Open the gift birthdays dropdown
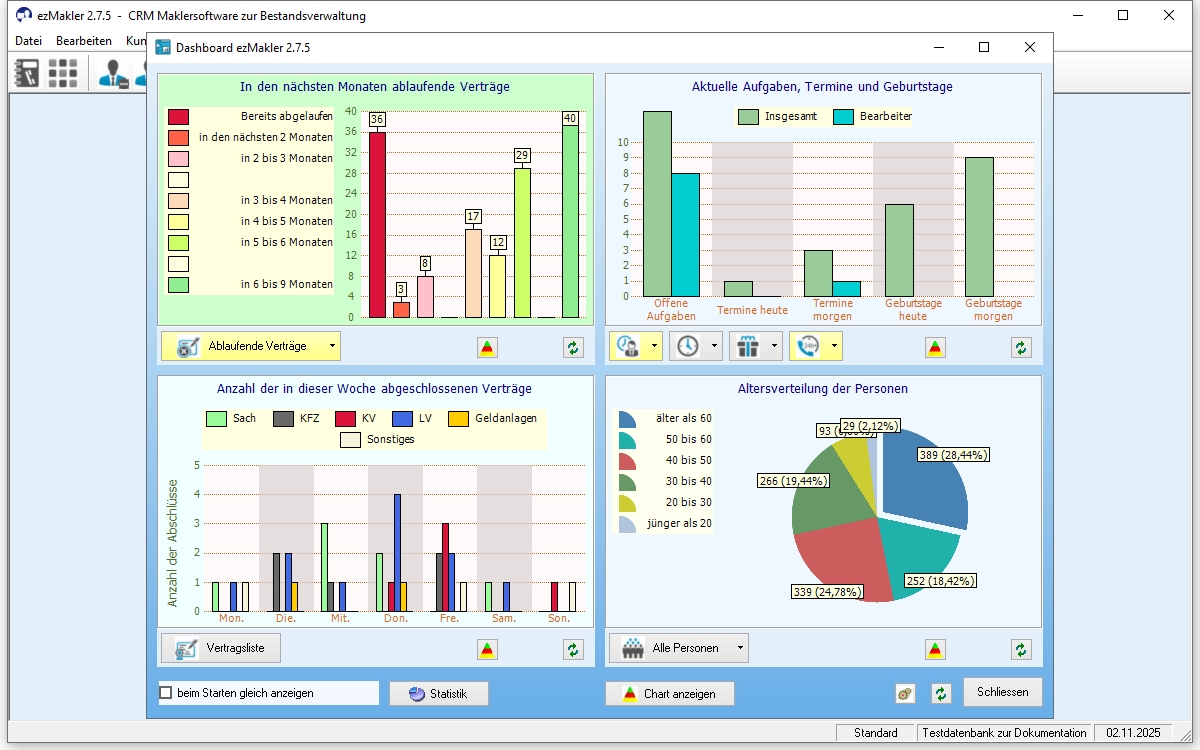Screen dimensions: 1200x750 [756, 346]
